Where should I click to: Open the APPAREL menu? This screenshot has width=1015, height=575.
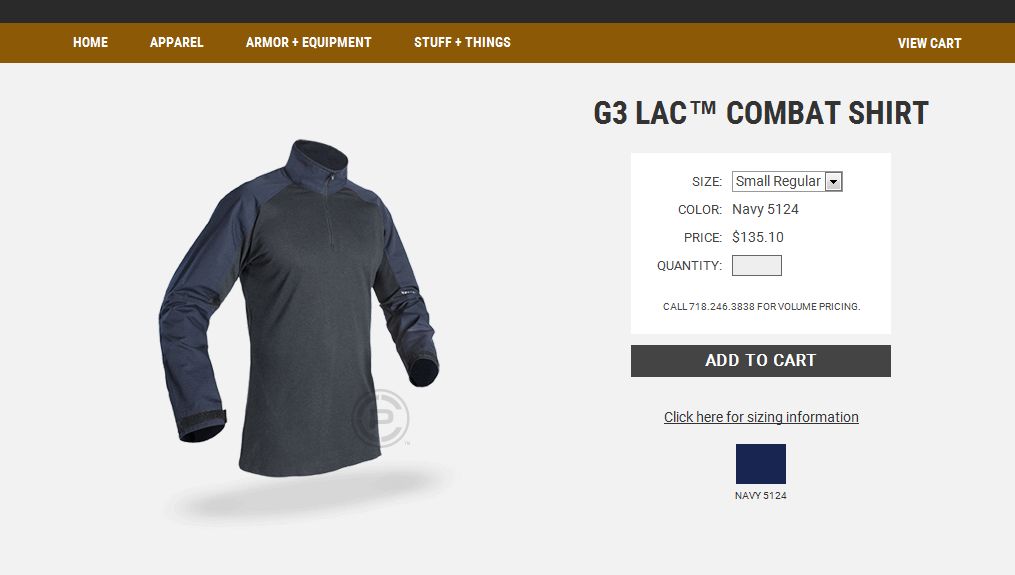tap(177, 43)
